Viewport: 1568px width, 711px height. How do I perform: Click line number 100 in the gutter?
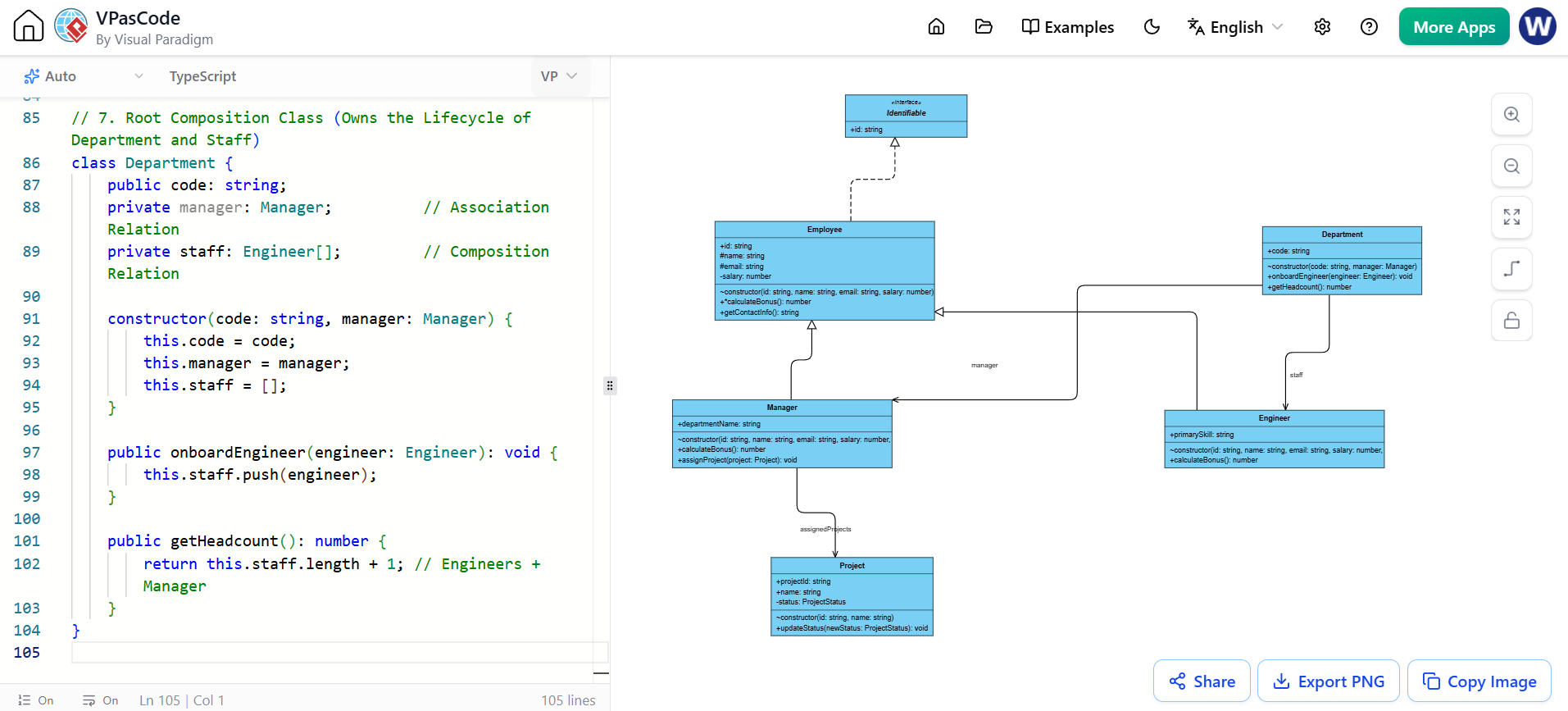[27, 519]
